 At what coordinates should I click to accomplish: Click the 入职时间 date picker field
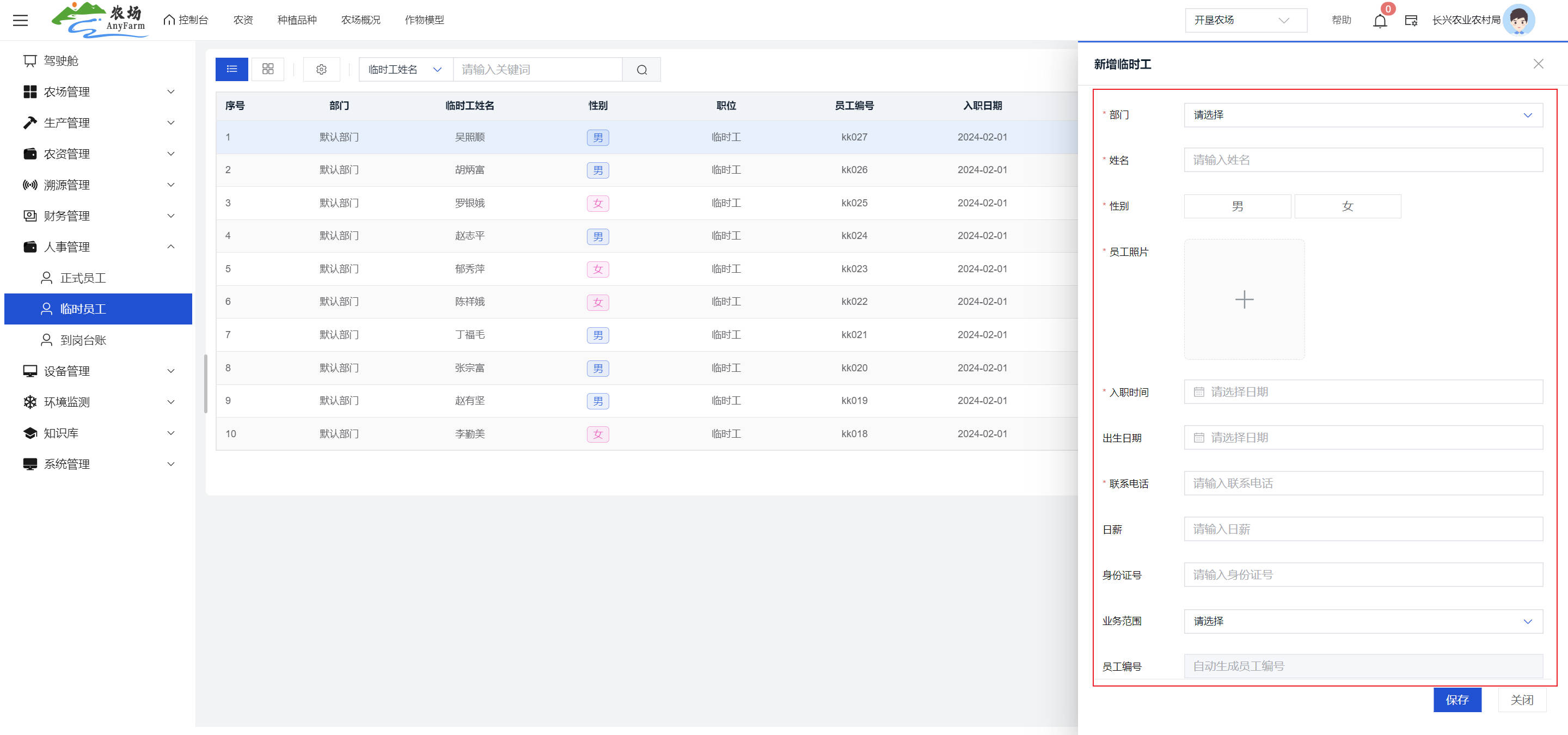(1362, 392)
